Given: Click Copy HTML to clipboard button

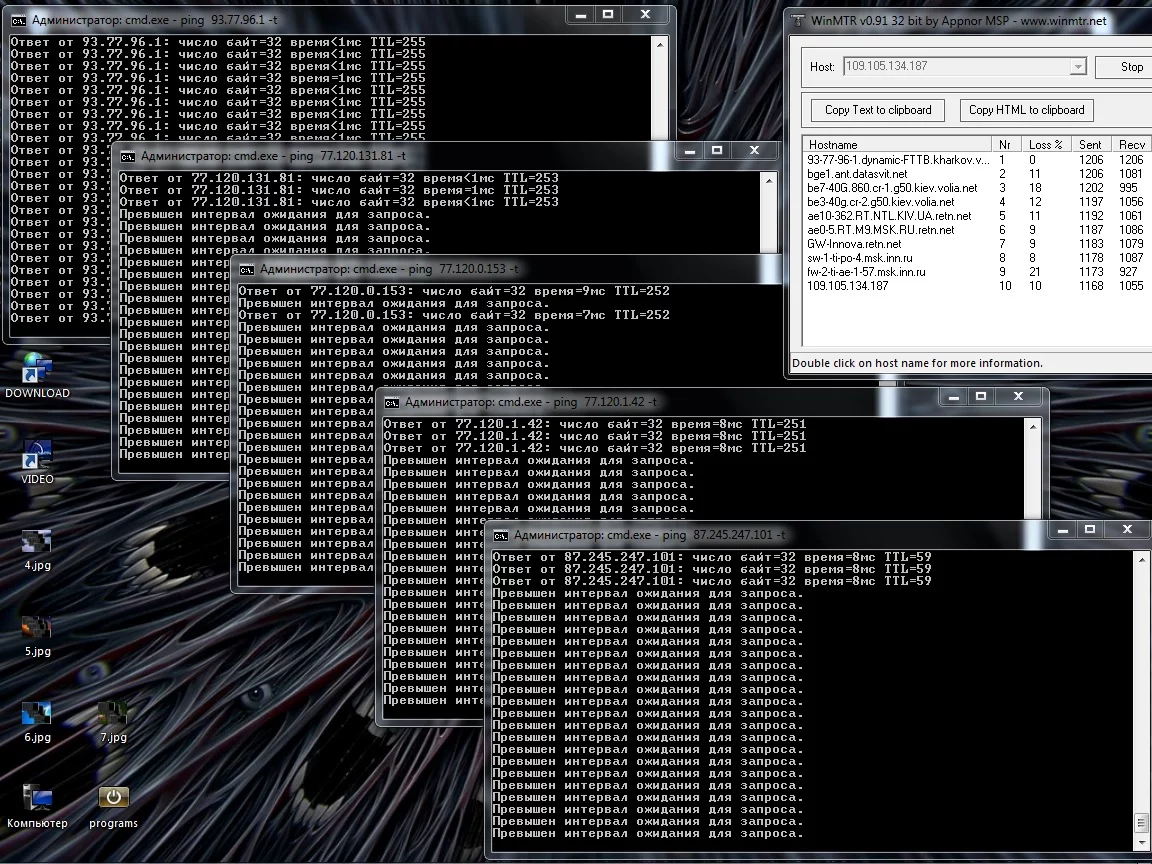Looking at the screenshot, I should pos(1026,110).
